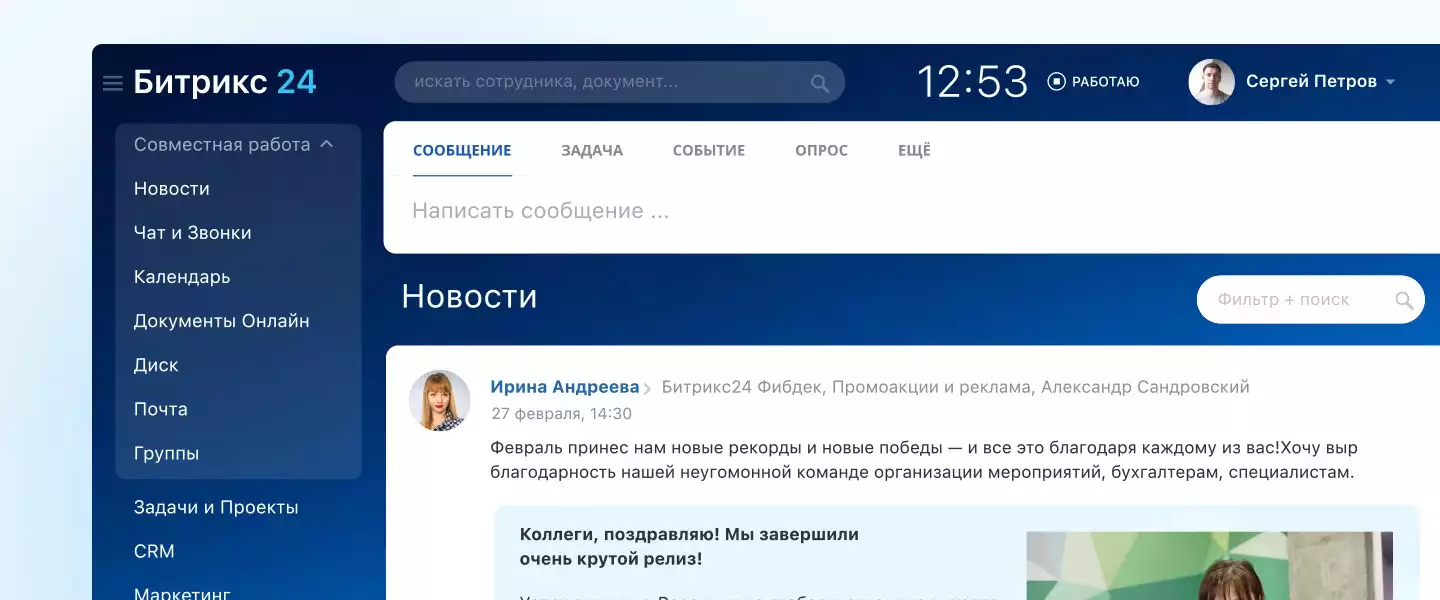Switch to the ЗАДАЧА tab
Screen dimensions: 1440x600
[591, 151]
